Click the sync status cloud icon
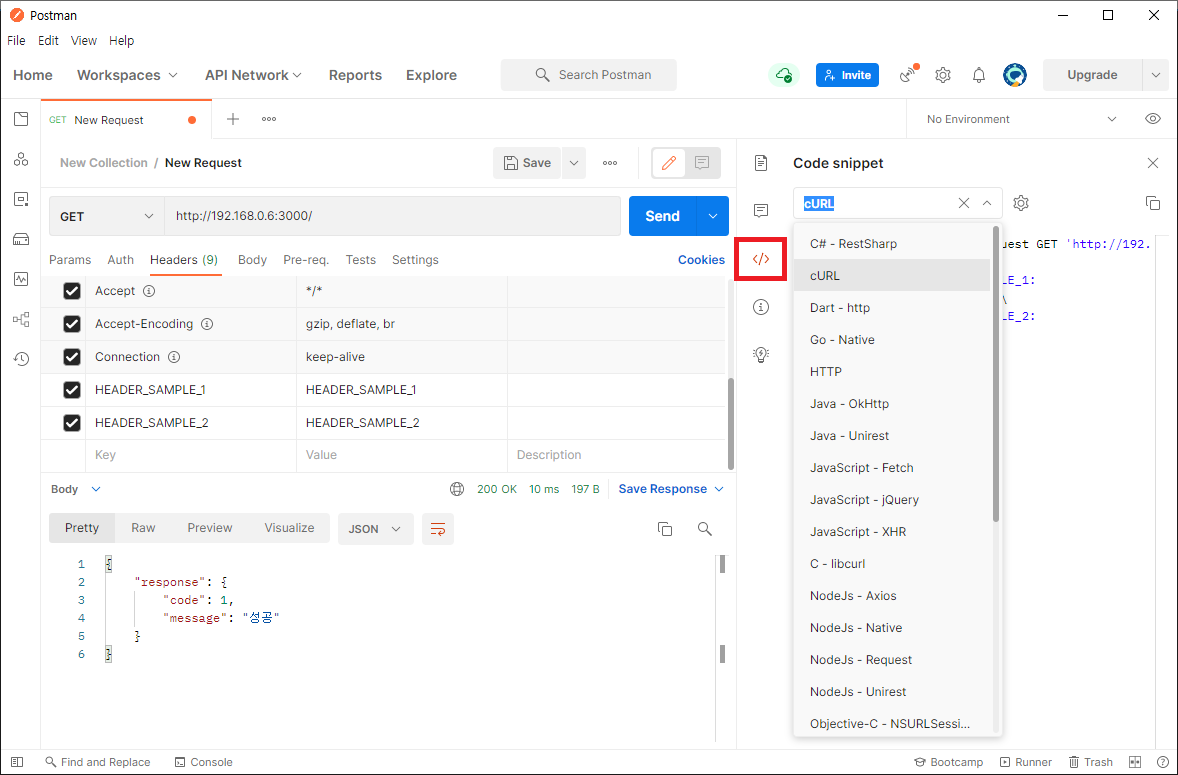Viewport: 1178px width, 775px height. click(x=784, y=75)
